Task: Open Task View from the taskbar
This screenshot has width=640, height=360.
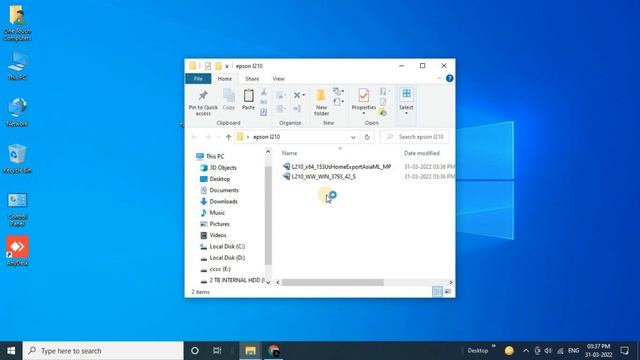Action: point(217,351)
